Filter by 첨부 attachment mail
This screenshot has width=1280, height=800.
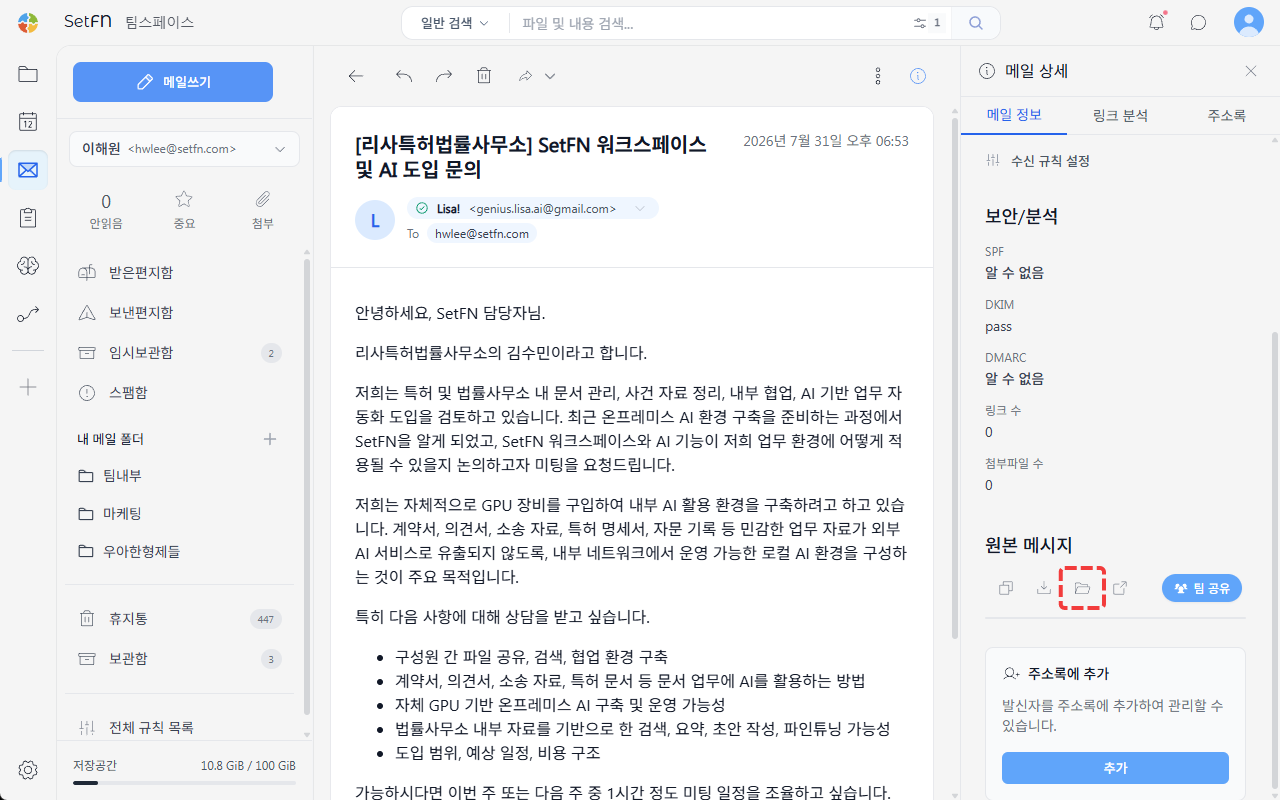point(263,210)
